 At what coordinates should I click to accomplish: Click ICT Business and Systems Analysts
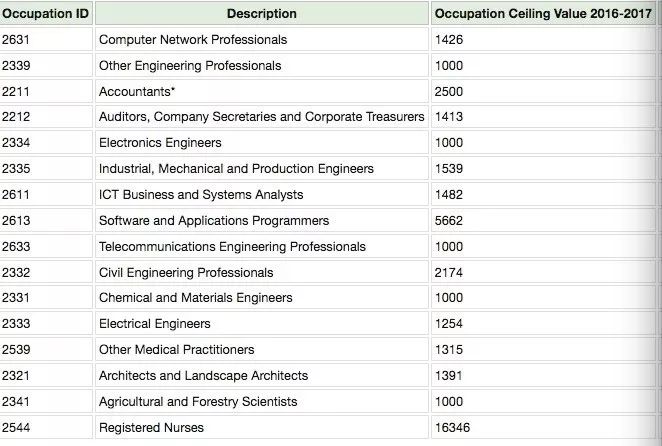click(201, 195)
